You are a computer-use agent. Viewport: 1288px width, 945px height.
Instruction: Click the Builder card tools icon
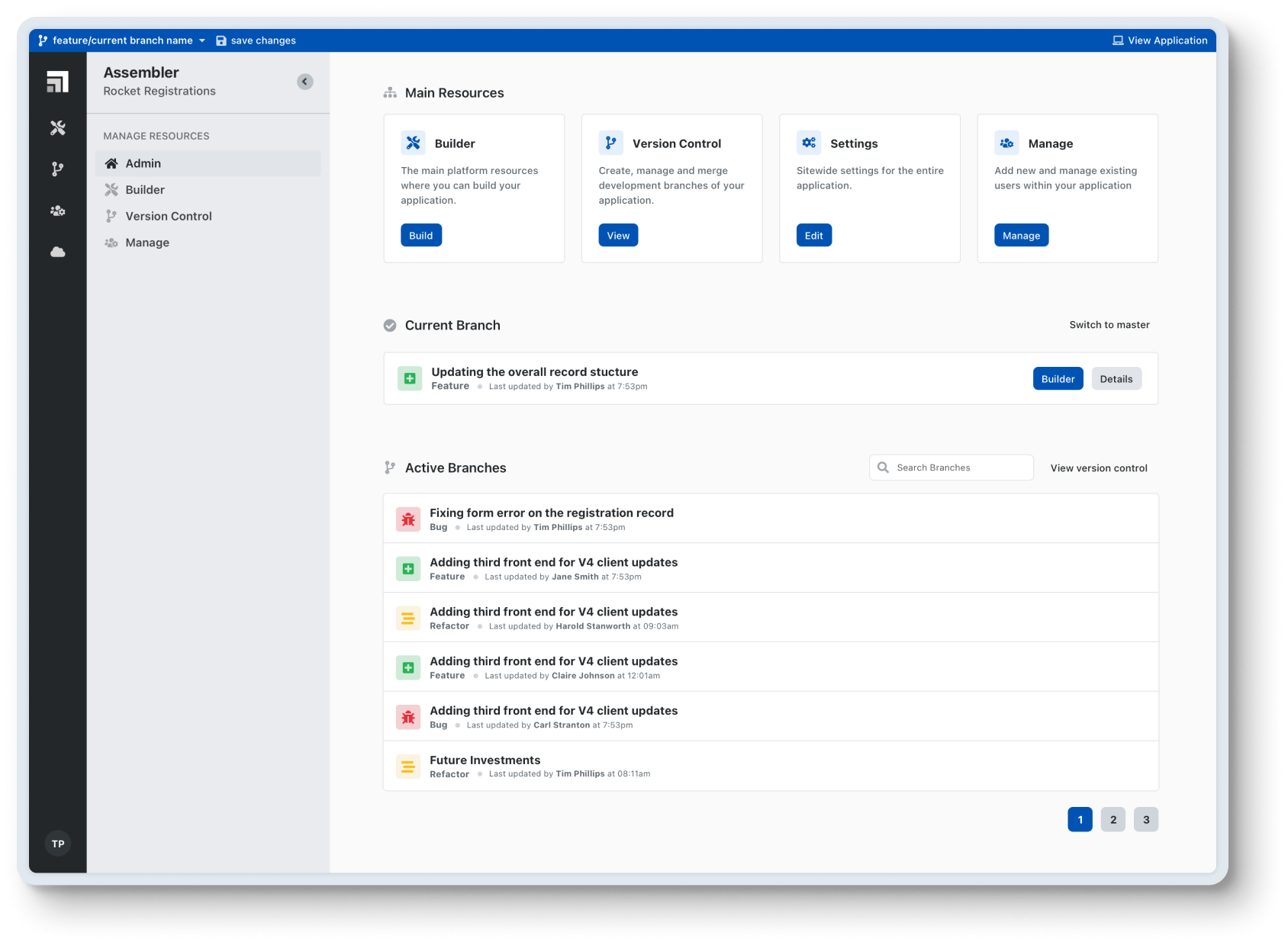click(413, 143)
